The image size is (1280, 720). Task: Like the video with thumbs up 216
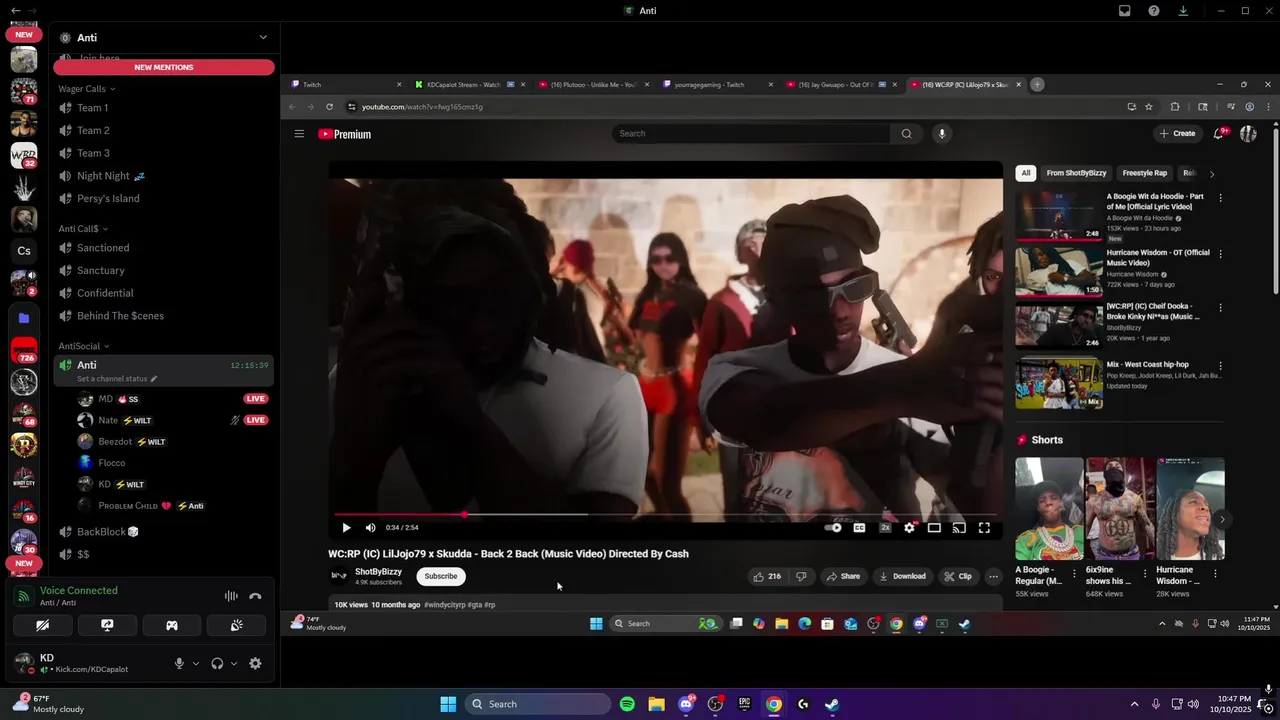pos(767,576)
